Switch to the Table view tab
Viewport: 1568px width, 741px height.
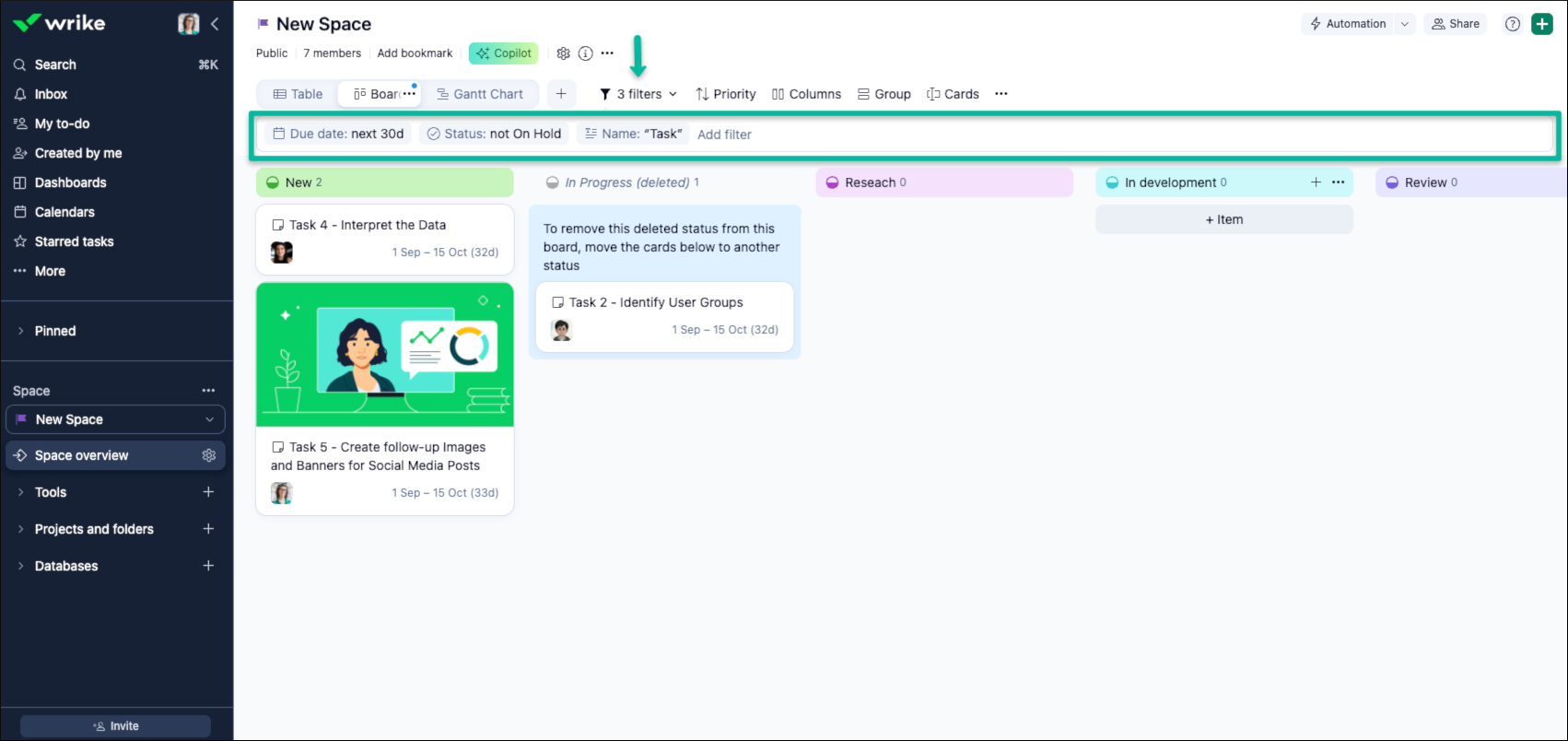click(x=298, y=94)
